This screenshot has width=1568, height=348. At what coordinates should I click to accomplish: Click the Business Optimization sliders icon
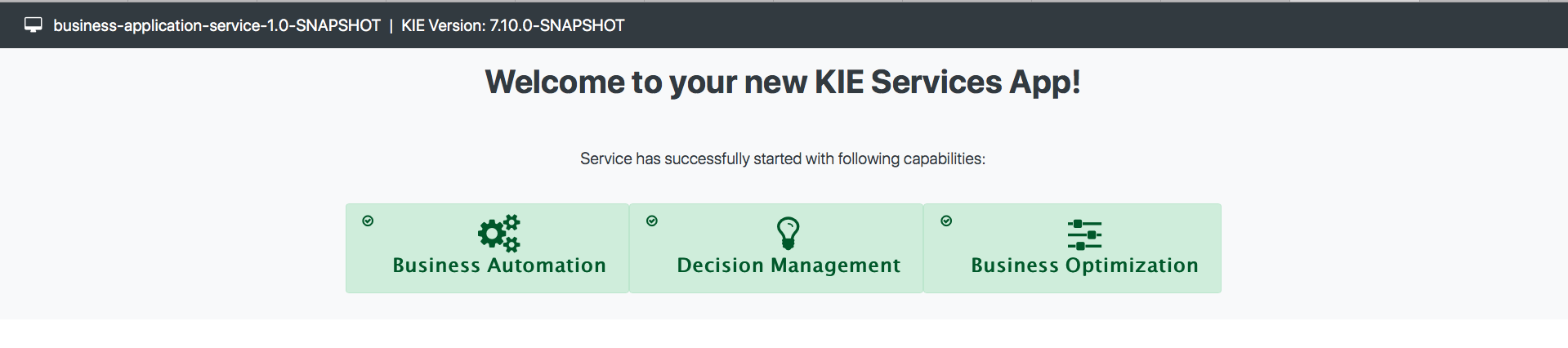[1084, 234]
